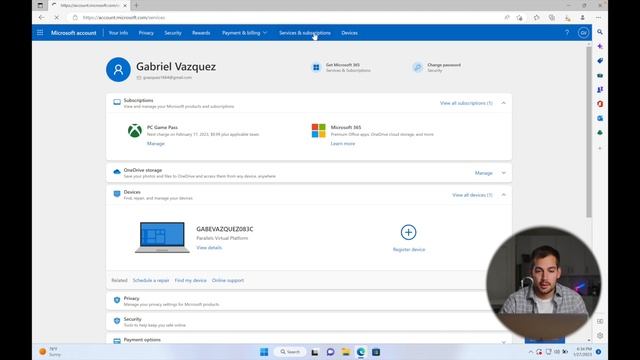Open the Discover sparkle icon in Edge sidebar
Image resolution: width=640 pixels, height=360 pixels.
pyautogui.click(x=600, y=47)
